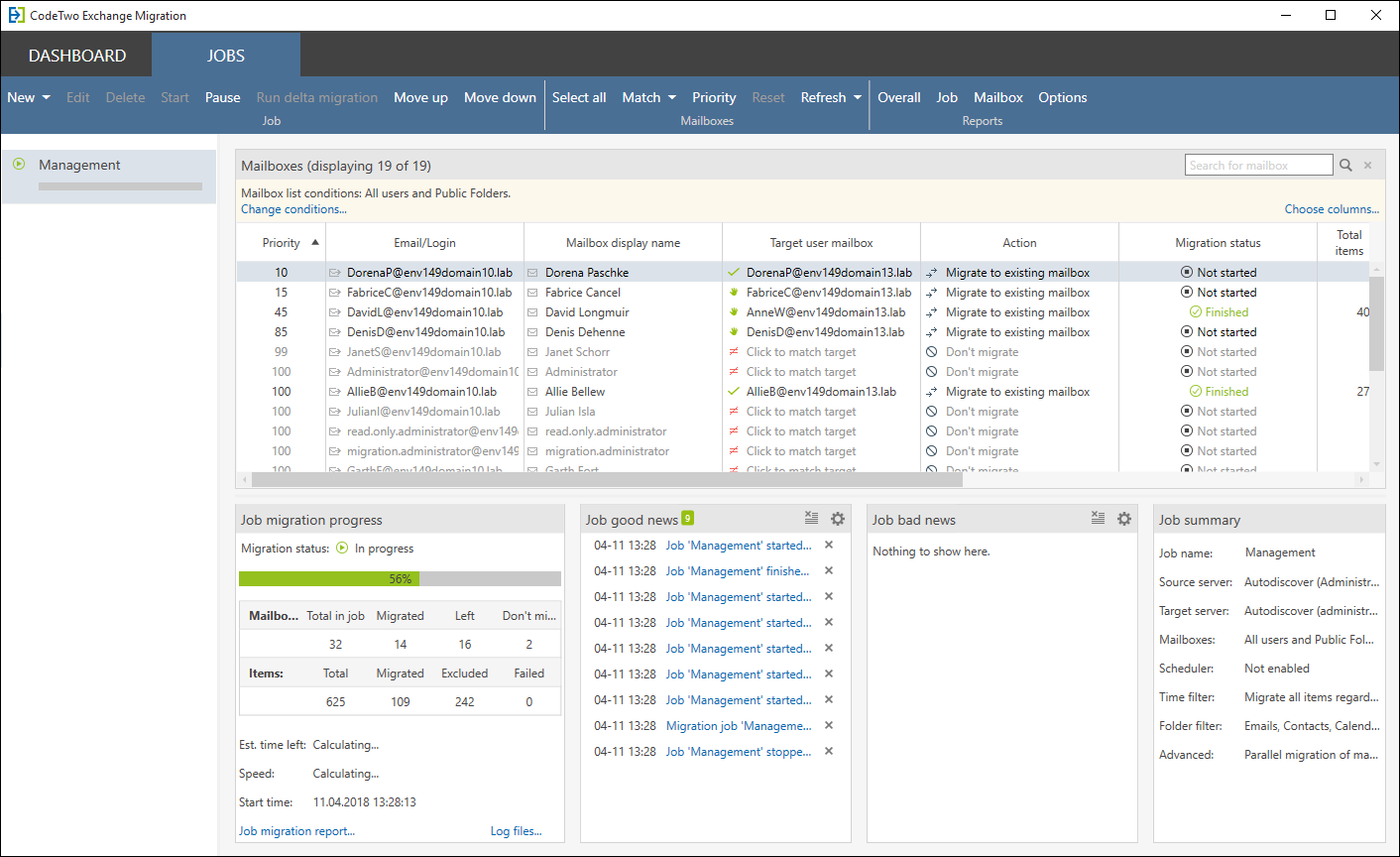
Task: Clear Job bad news list icon
Action: click(1098, 518)
